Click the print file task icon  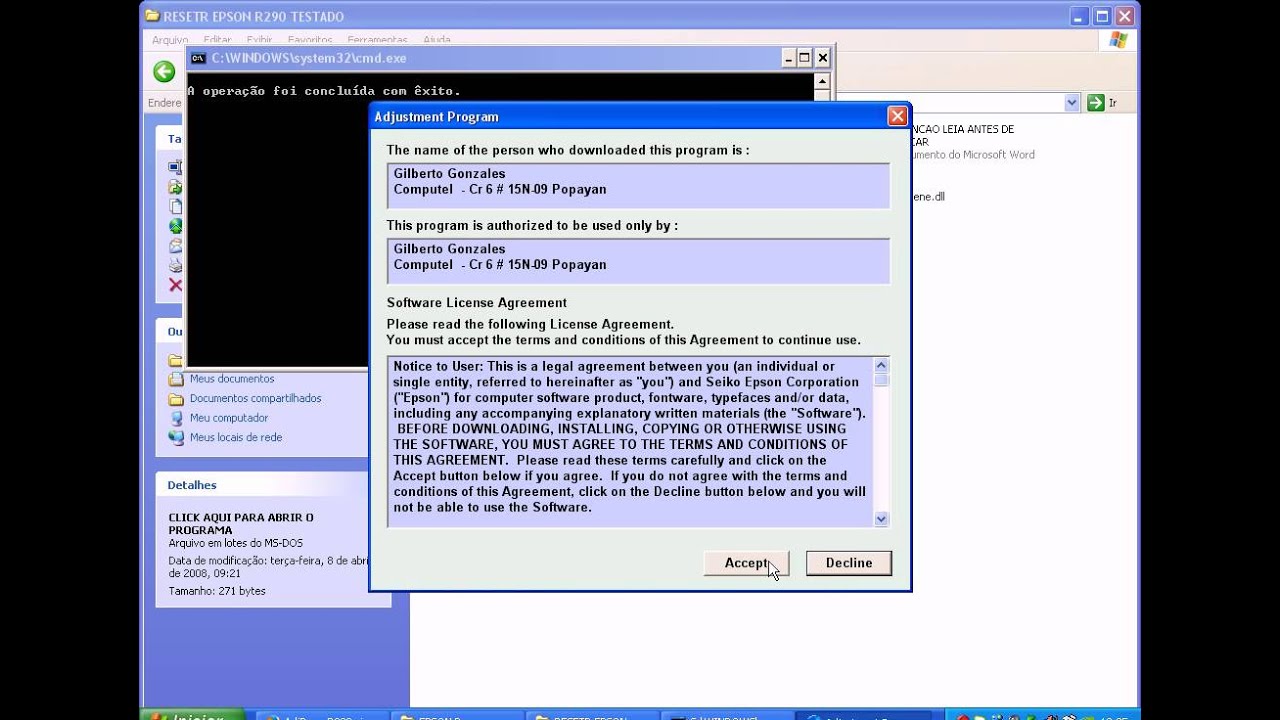175,265
